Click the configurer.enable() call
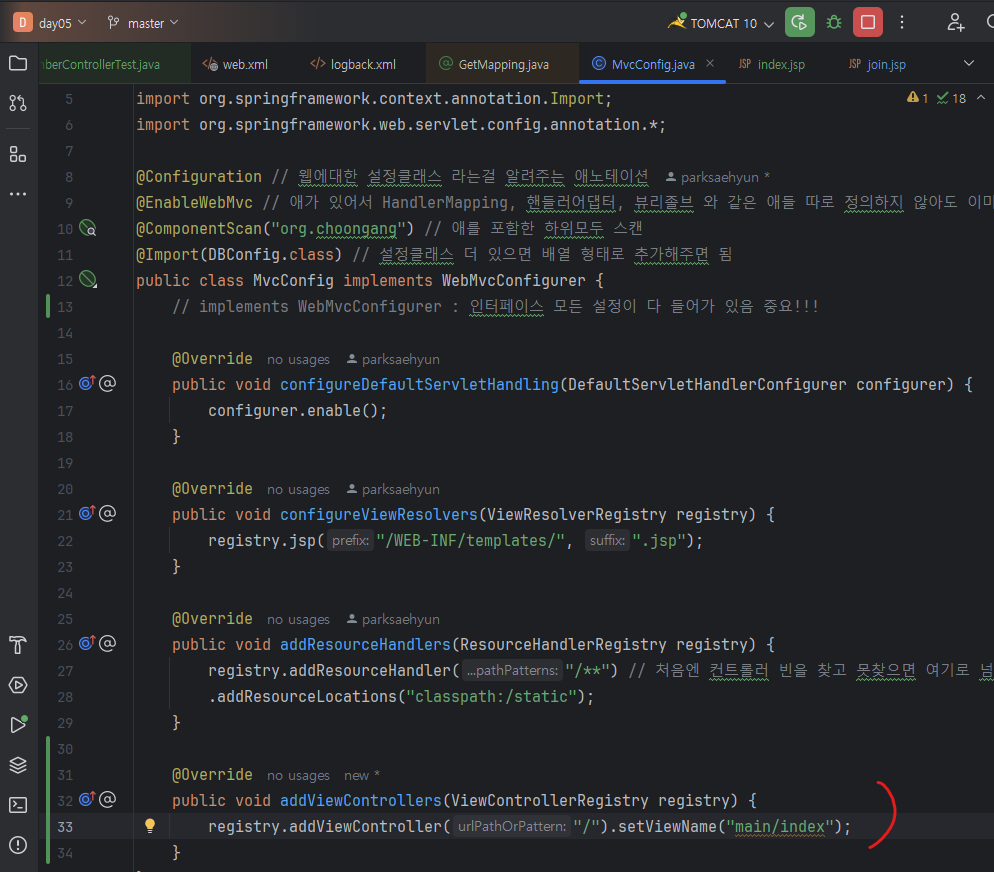994x872 pixels. tap(297, 411)
